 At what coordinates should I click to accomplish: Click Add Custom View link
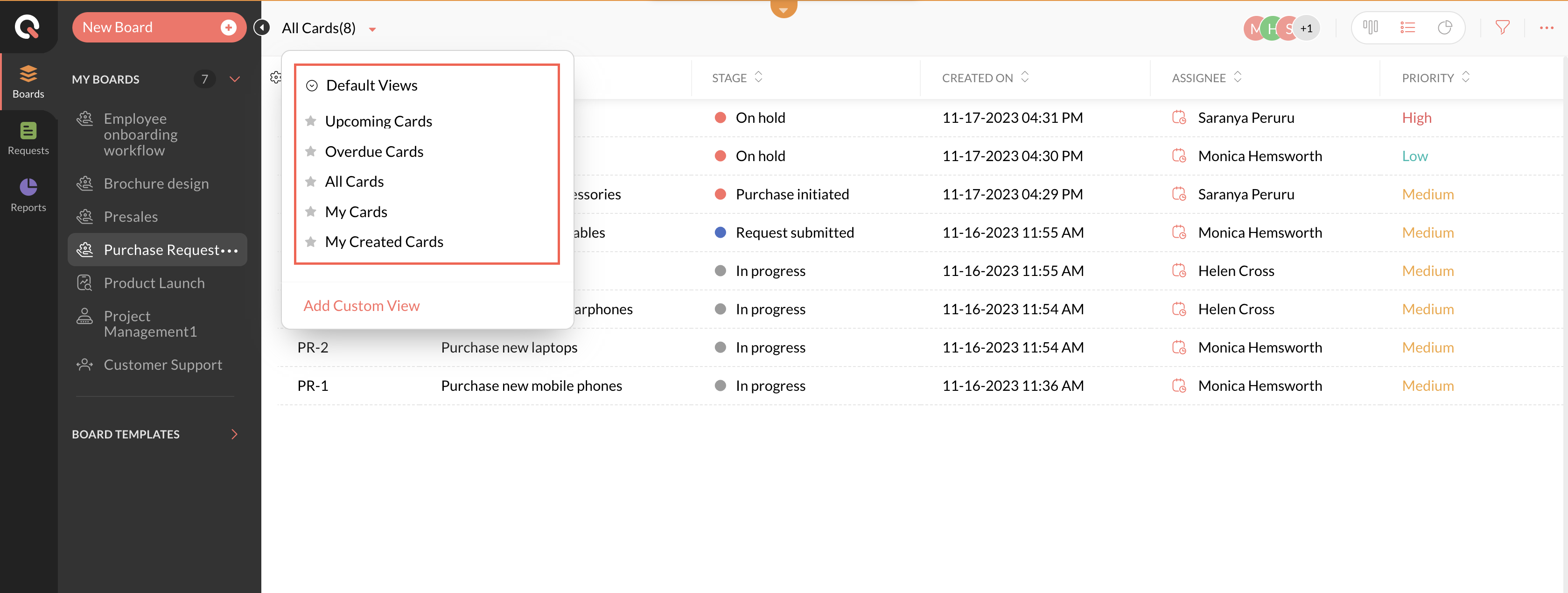coord(362,306)
